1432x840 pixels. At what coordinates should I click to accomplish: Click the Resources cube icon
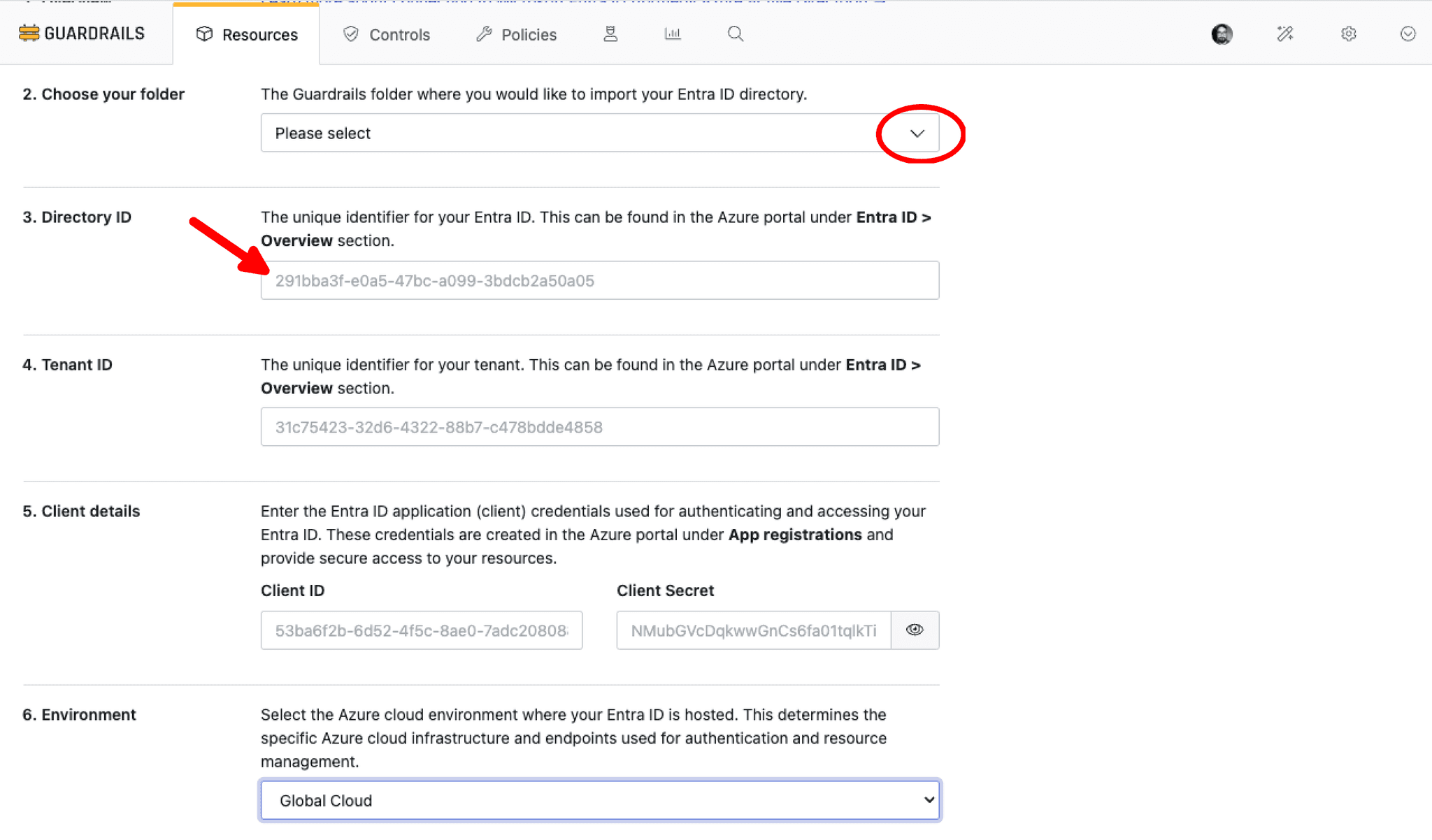click(x=204, y=34)
